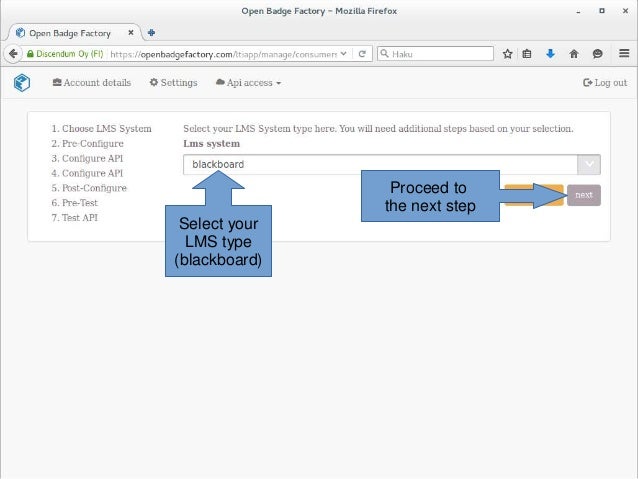The image size is (638, 479).
Task: Minimize the Firefox window
Action: 578,12
